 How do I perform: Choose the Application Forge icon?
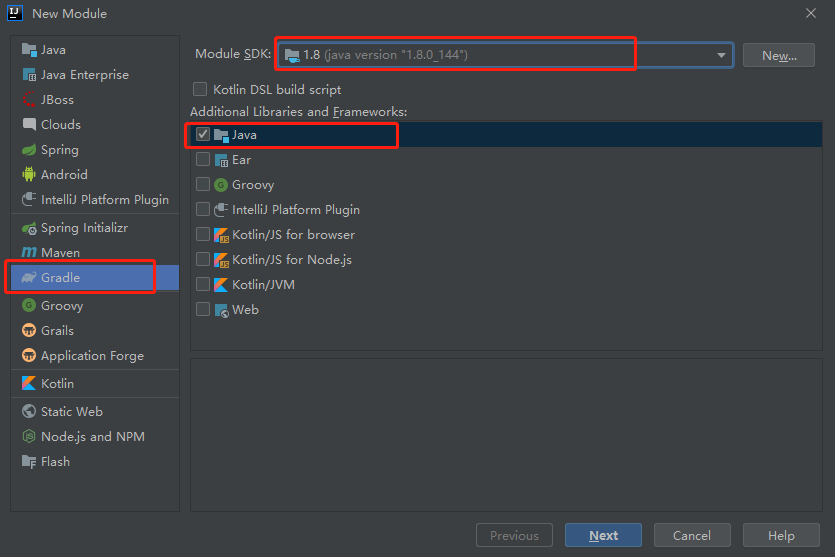click(x=29, y=355)
